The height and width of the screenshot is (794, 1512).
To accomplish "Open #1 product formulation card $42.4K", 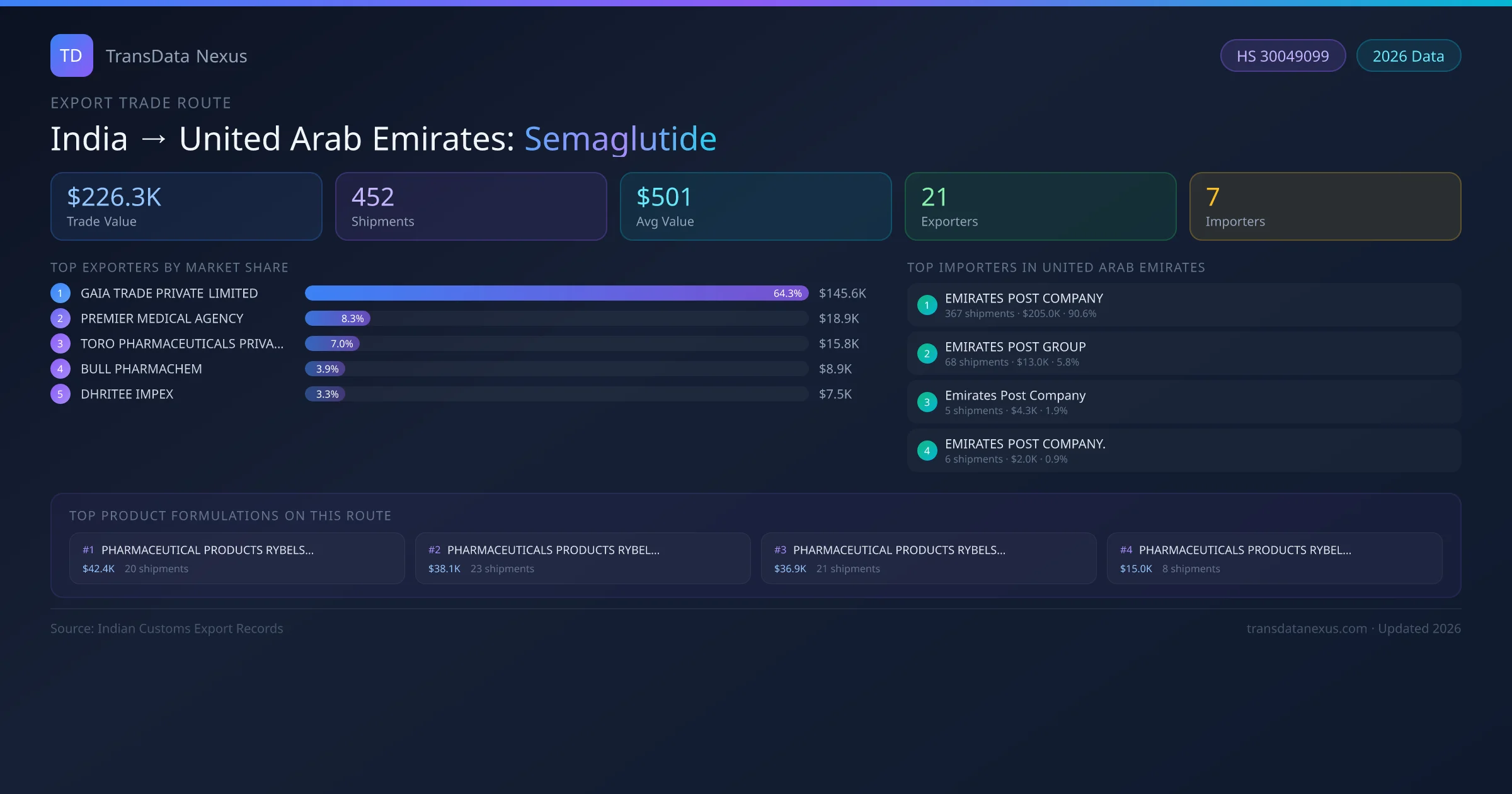I will [237, 558].
